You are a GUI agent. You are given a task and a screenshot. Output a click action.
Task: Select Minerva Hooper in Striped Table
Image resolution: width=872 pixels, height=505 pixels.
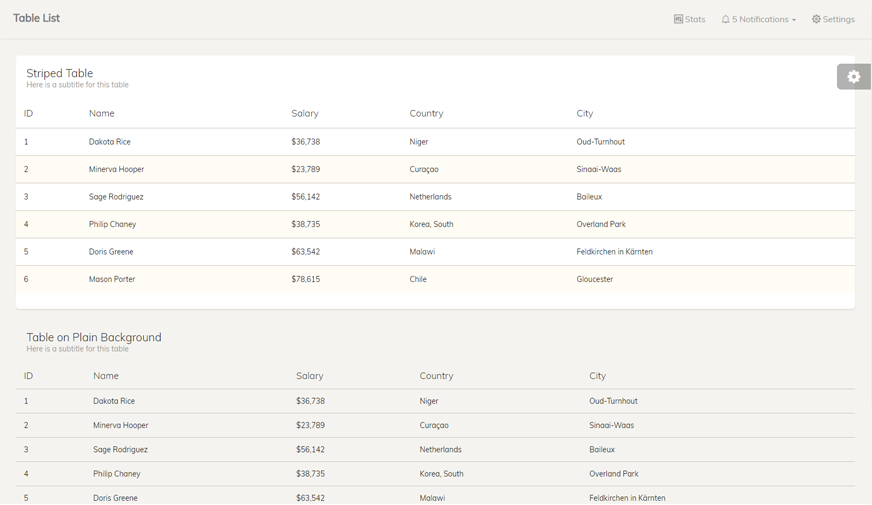(x=116, y=169)
